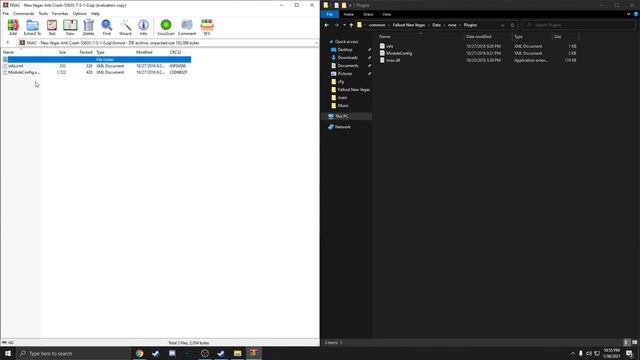640x360 pixels.
Task: Click the Add icon in WinRAR toolbar
Action: tap(13, 27)
